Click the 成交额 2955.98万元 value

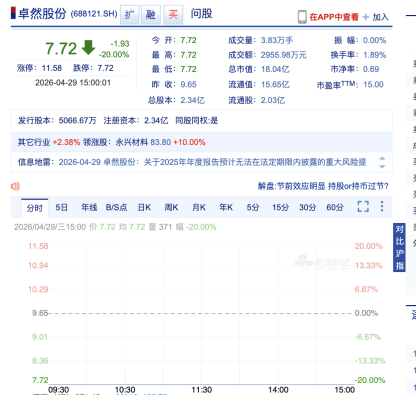tap(284, 55)
